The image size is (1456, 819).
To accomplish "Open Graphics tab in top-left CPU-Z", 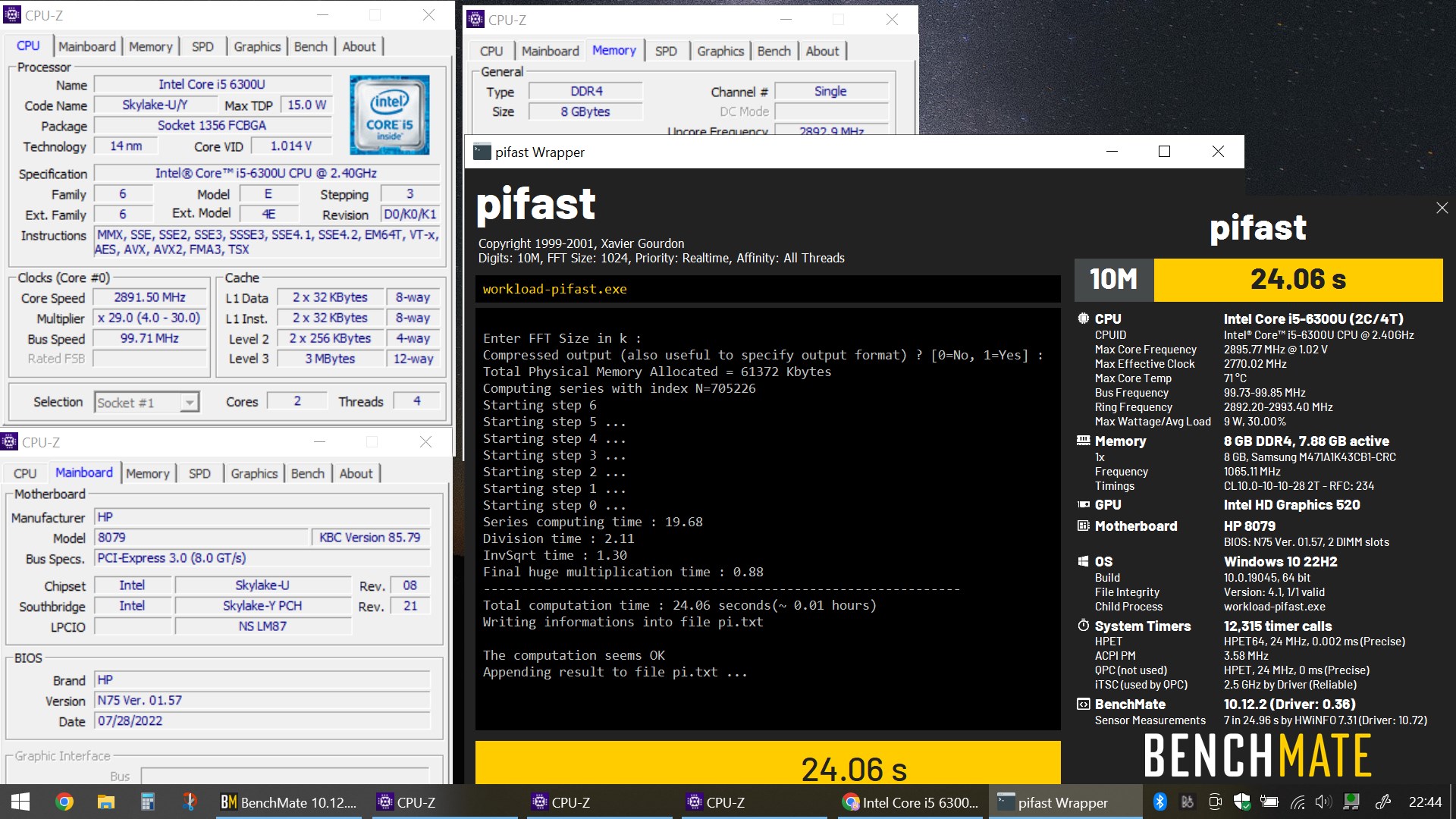I will click(x=257, y=46).
